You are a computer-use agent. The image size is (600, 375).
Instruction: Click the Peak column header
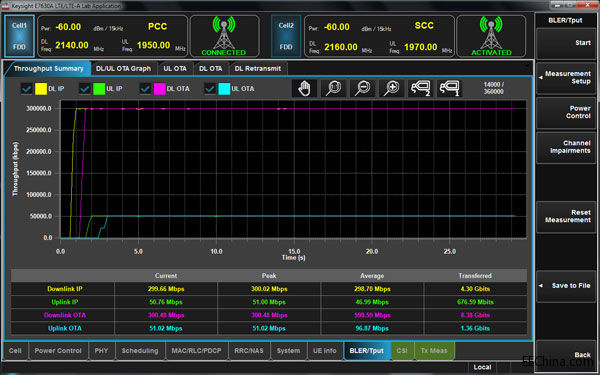[x=269, y=276]
